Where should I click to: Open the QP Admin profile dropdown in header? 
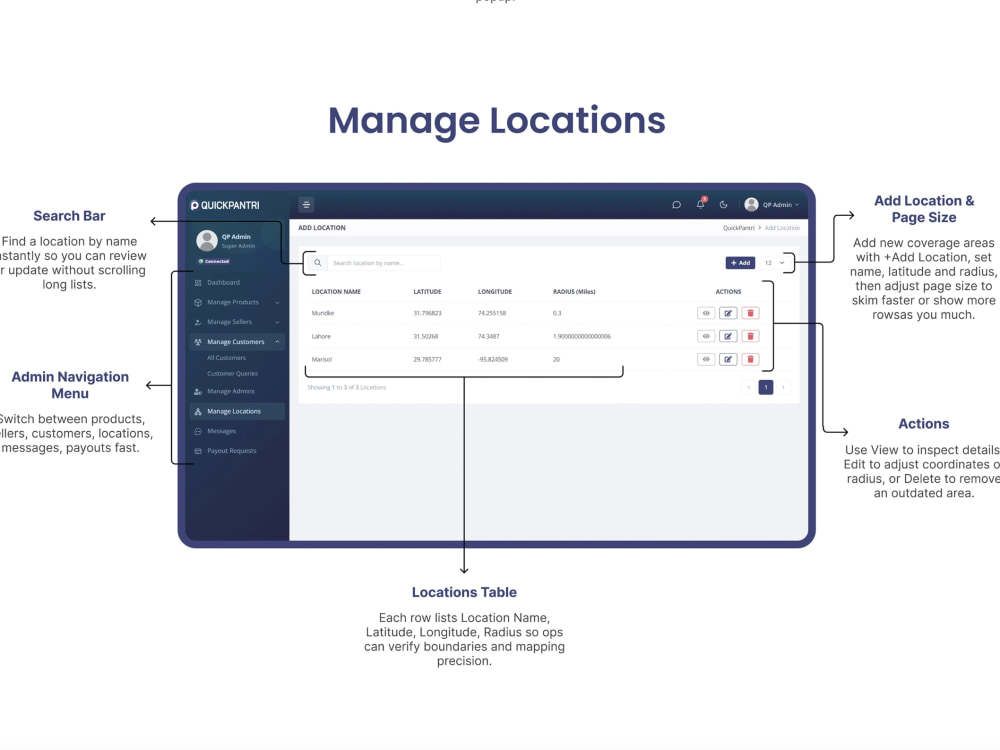[x=772, y=205]
